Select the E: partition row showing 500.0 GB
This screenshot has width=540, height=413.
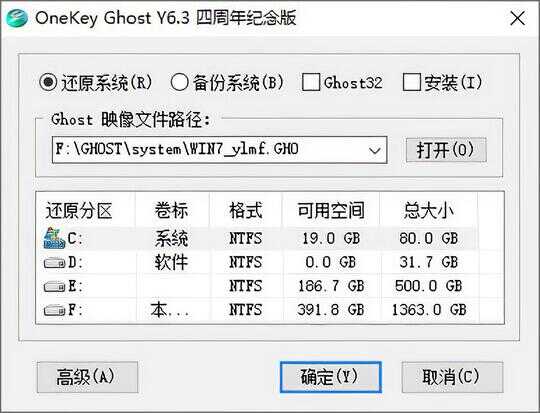(x=269, y=286)
